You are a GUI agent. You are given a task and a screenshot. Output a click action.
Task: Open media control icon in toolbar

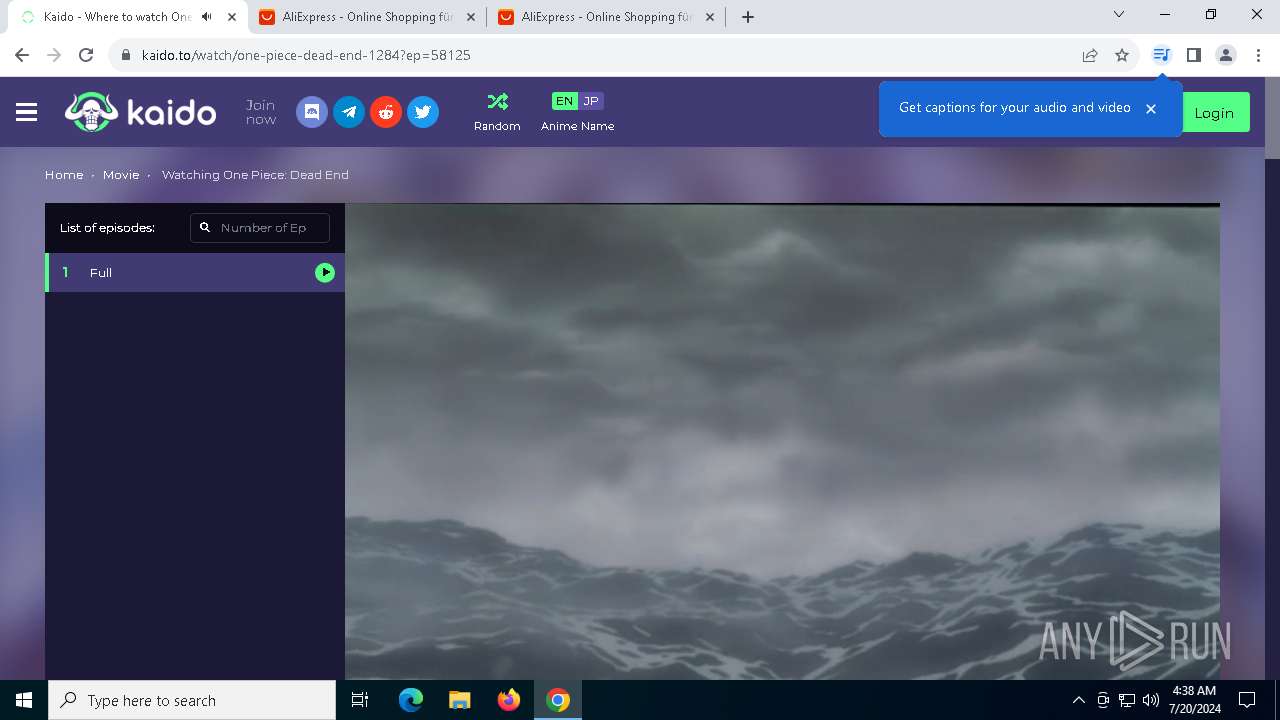tap(1161, 55)
